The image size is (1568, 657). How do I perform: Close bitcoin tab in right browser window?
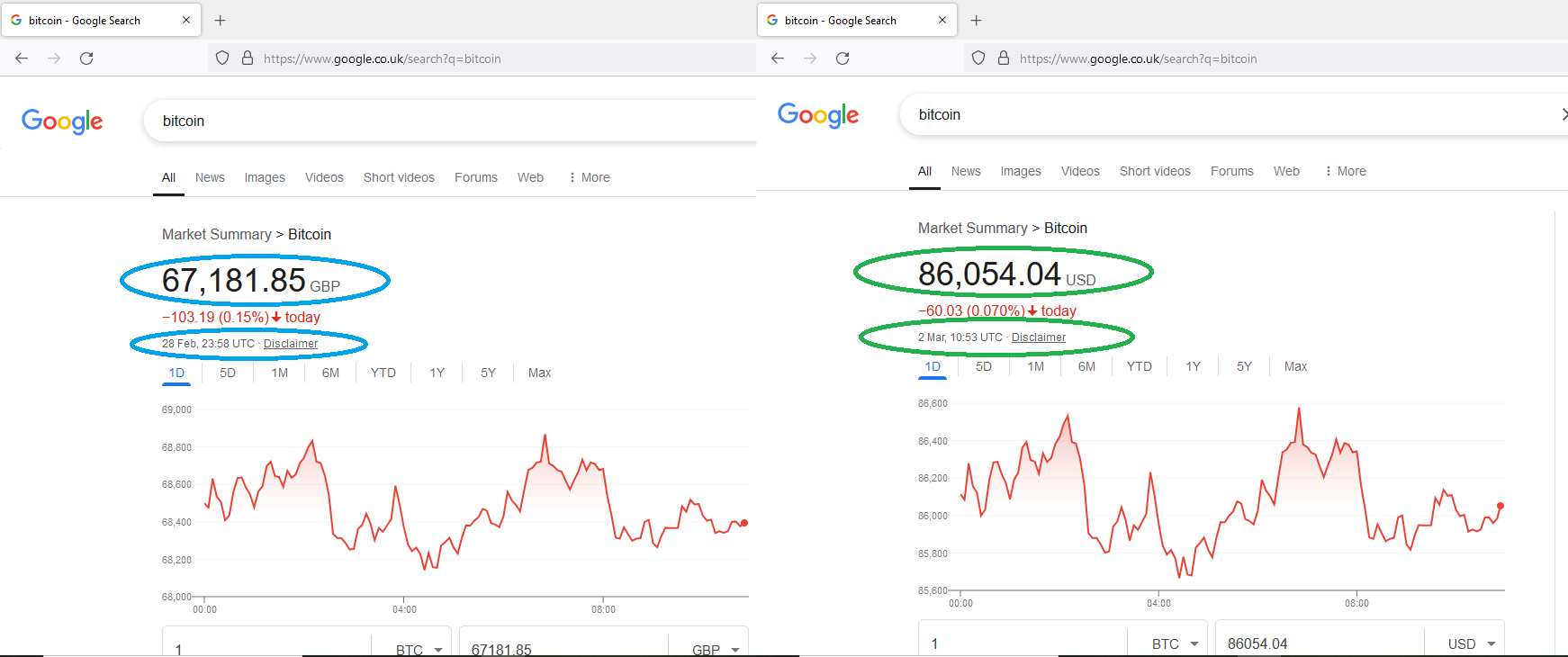[942, 20]
